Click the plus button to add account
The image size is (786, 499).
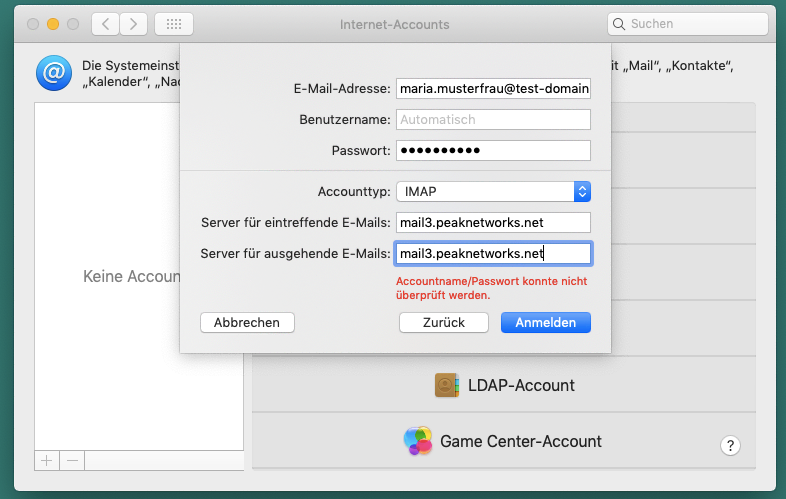(46, 461)
